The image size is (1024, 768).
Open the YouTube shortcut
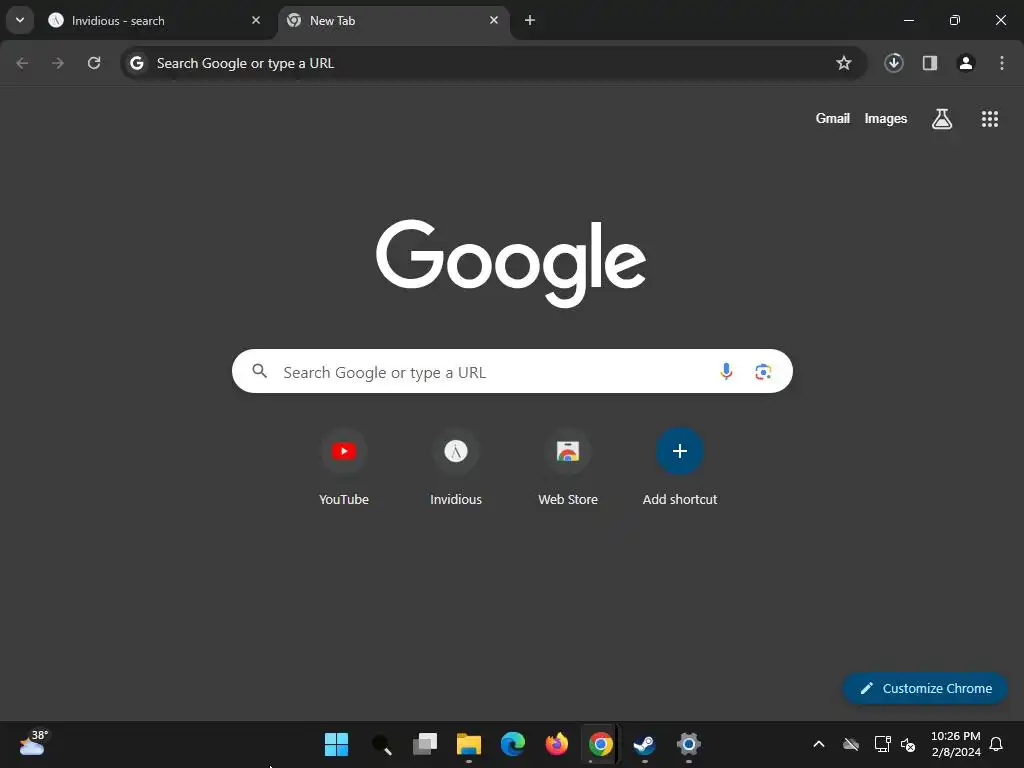tap(344, 468)
